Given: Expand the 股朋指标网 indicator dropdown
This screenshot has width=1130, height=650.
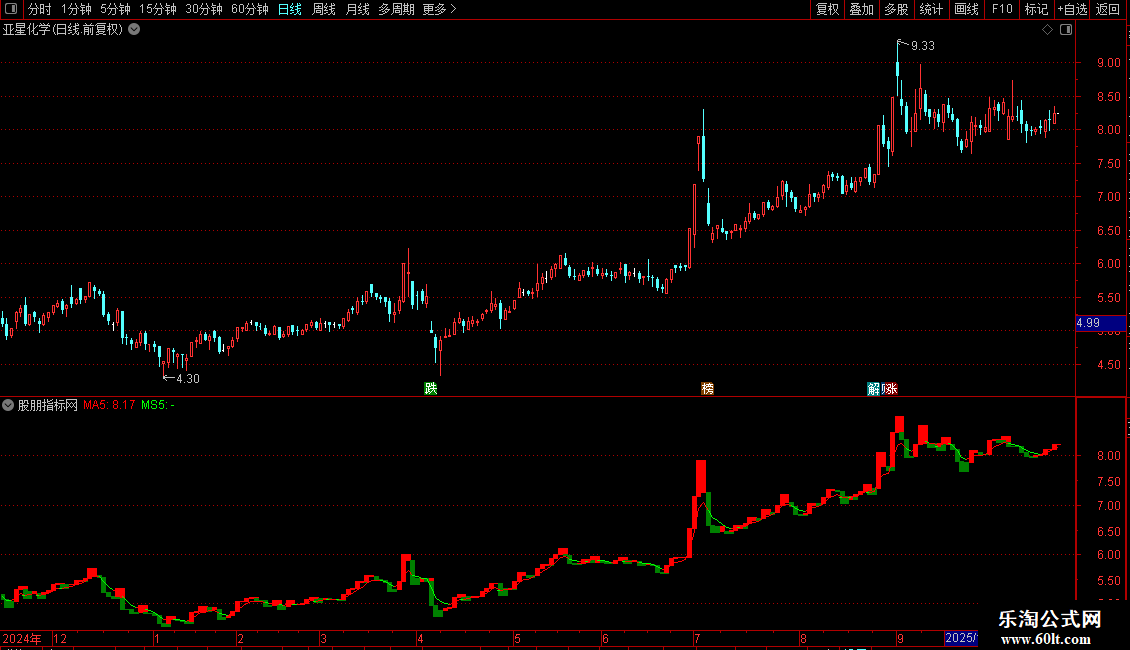Looking at the screenshot, I should 8,405.
